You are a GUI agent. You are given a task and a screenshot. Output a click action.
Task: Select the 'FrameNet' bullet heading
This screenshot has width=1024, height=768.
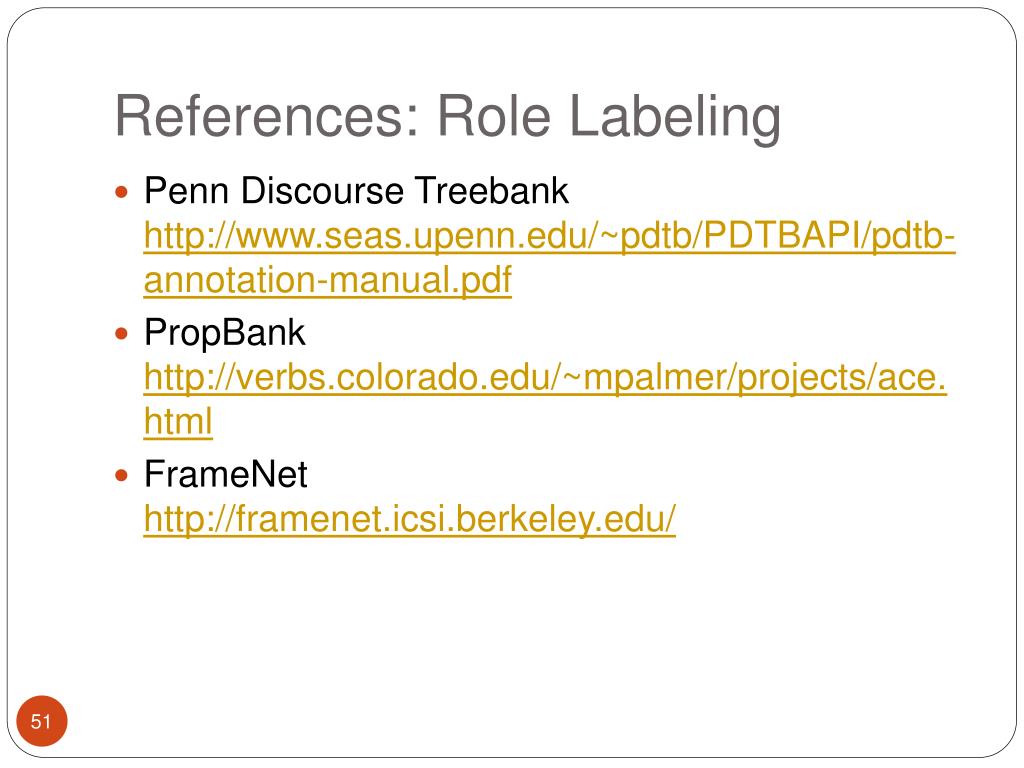[x=226, y=474]
